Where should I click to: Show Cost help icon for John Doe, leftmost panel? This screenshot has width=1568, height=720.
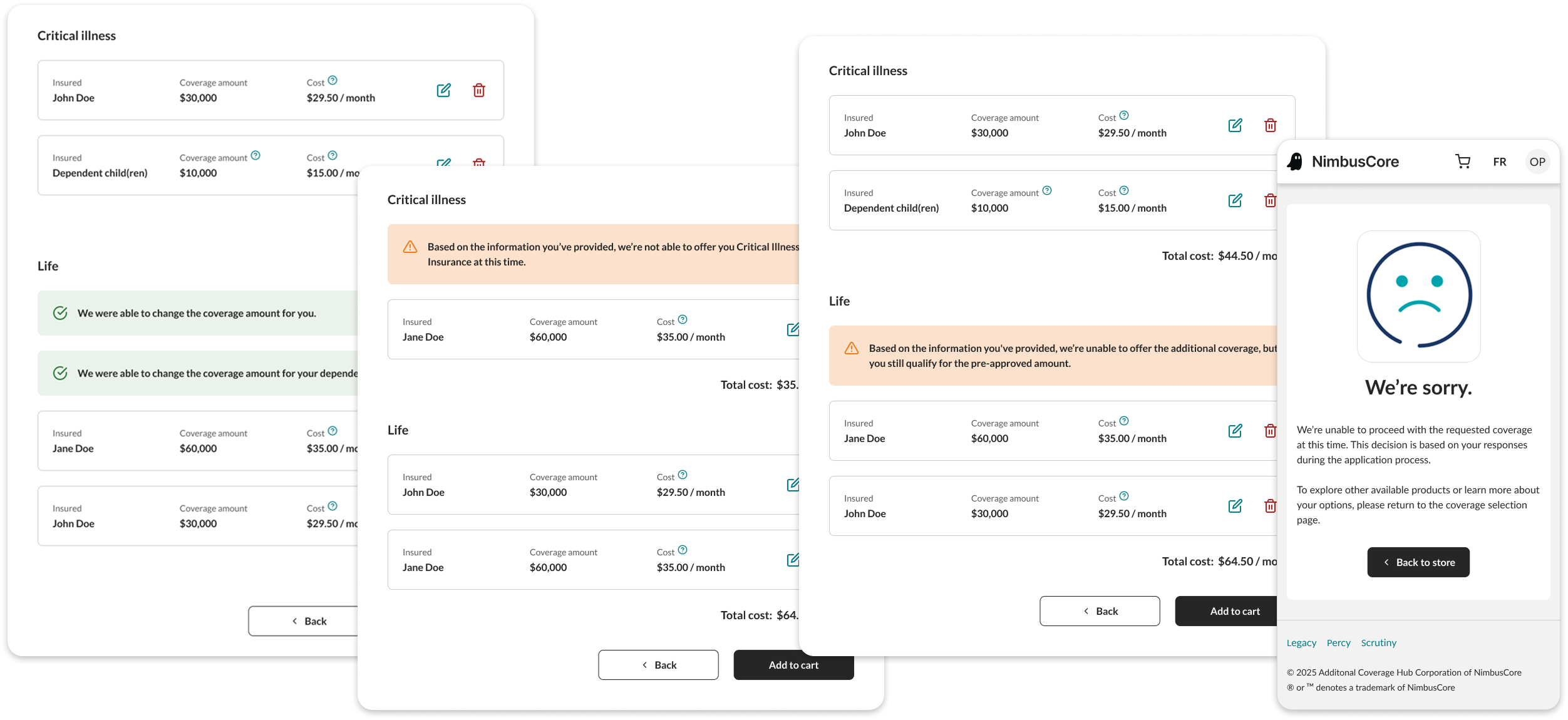[x=333, y=80]
